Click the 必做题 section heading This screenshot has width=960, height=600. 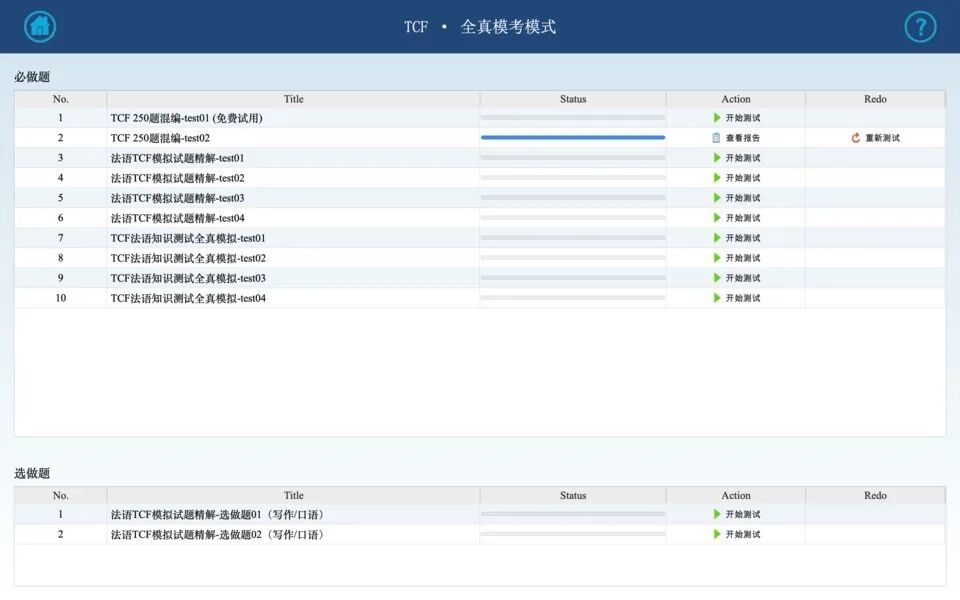[32, 77]
